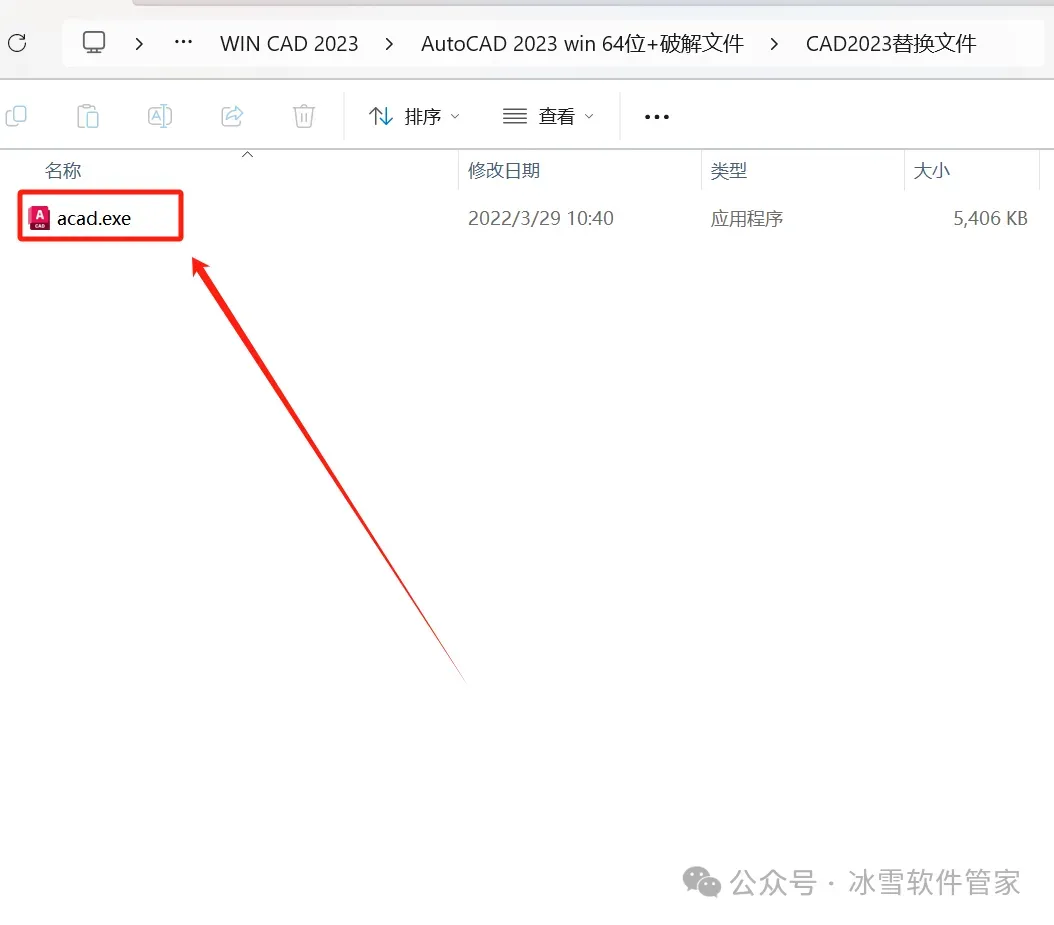The image size is (1054, 925).
Task: Sort by the 类型 column header
Action: click(729, 171)
